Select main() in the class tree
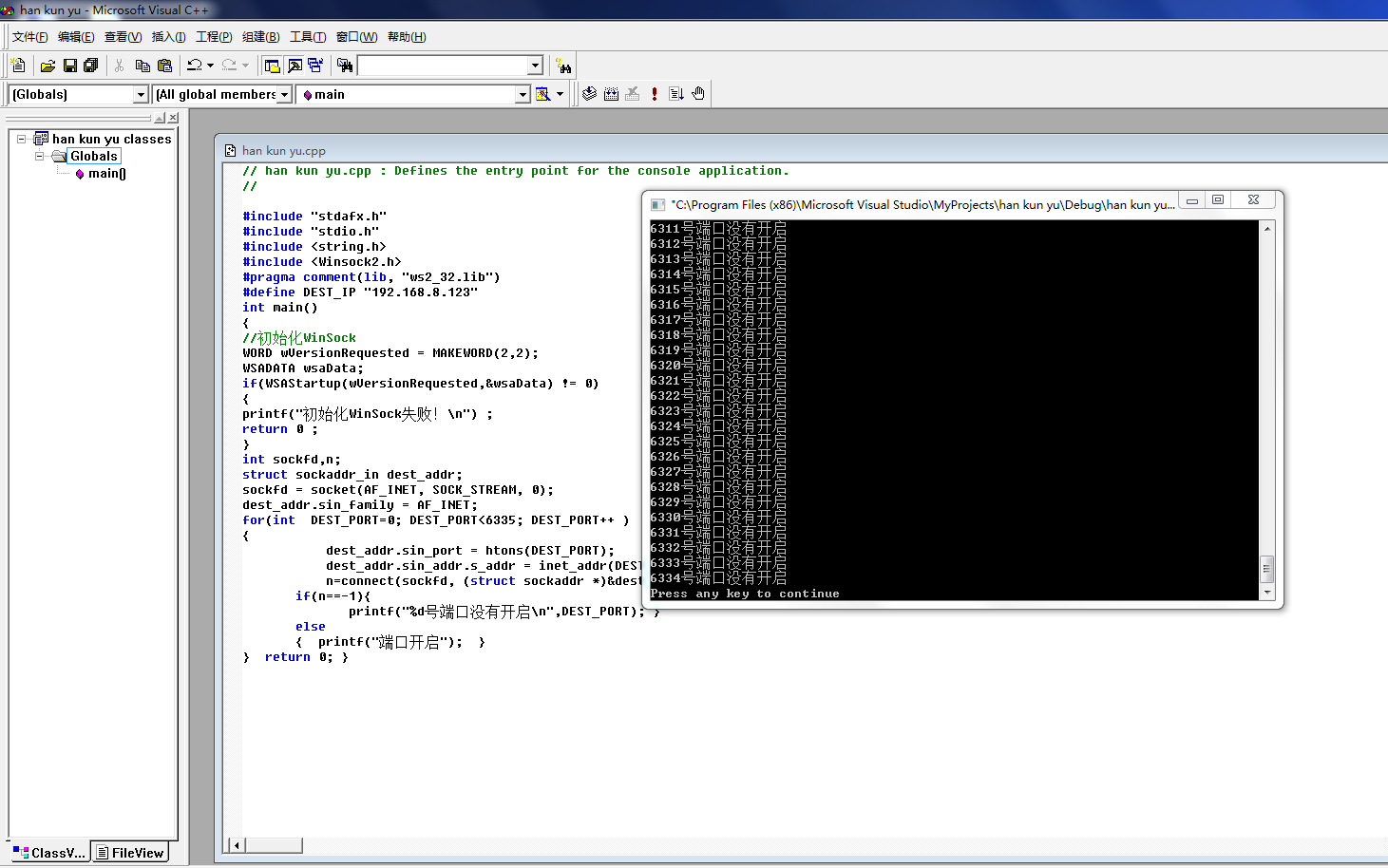Viewport: 1388px width, 868px height. point(106,174)
